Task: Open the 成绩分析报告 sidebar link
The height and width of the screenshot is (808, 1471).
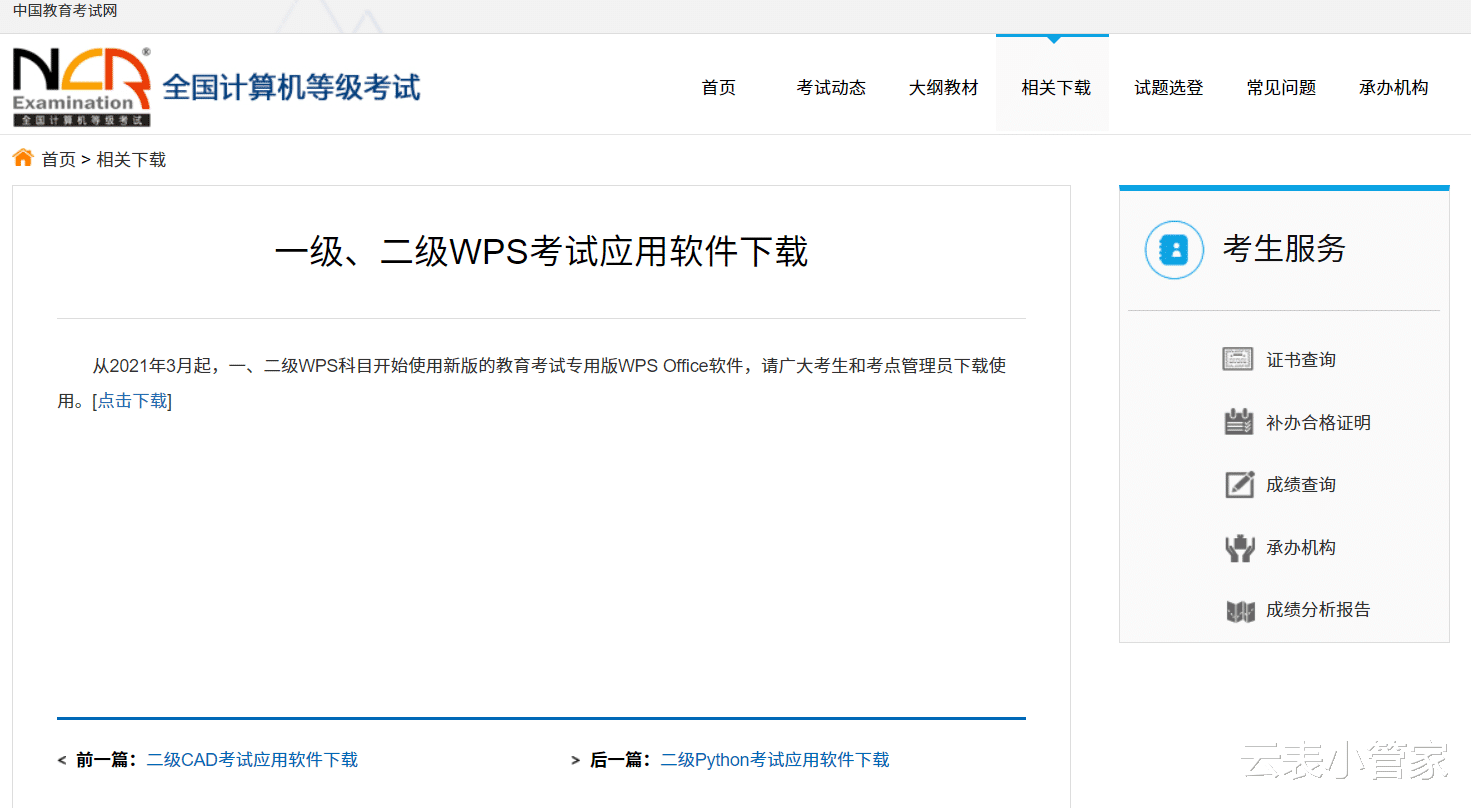Action: click(1318, 610)
